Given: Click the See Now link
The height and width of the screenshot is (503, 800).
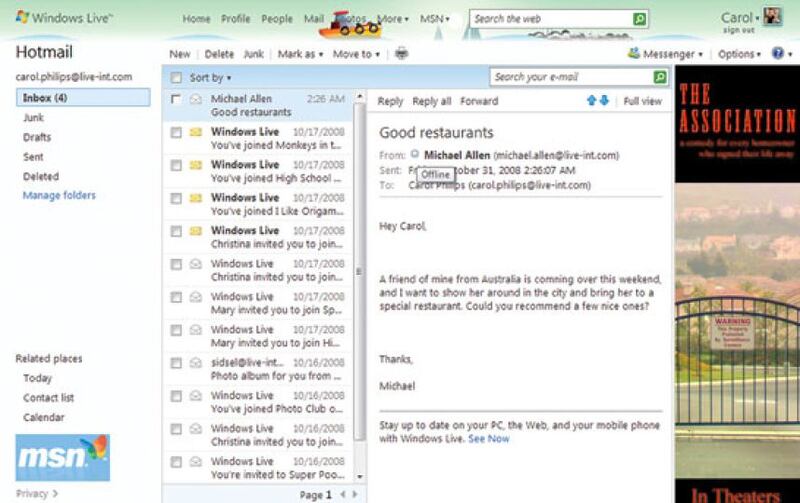Looking at the screenshot, I should (489, 439).
